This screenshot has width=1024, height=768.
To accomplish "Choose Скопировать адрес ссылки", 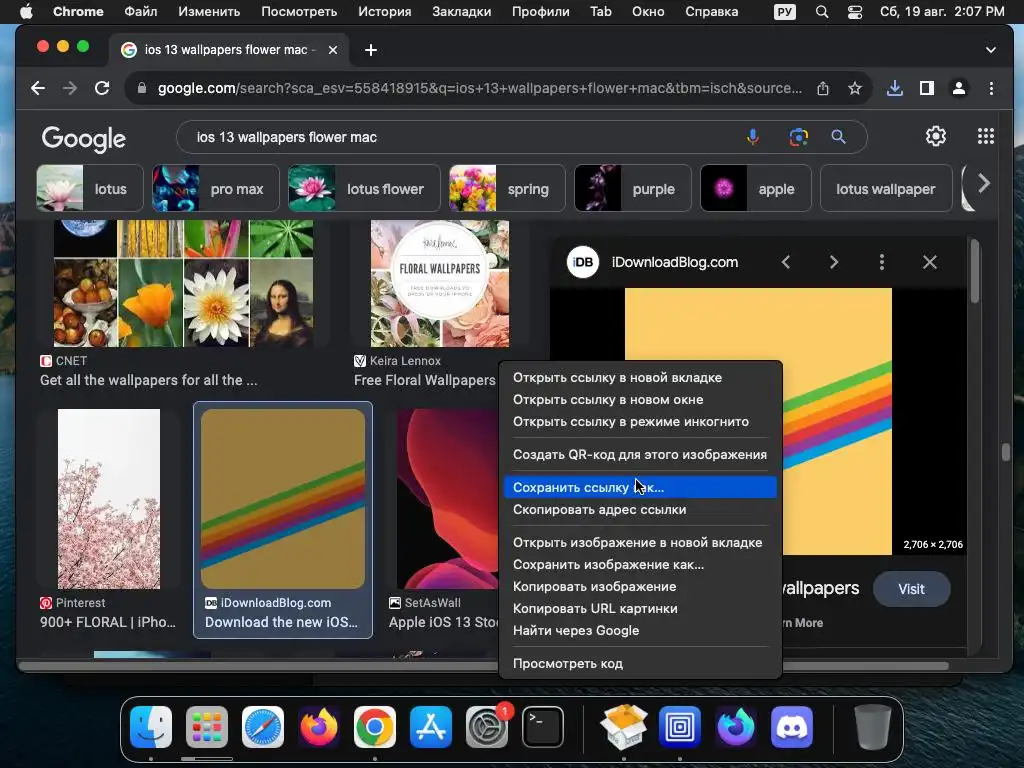I will tap(640, 509).
